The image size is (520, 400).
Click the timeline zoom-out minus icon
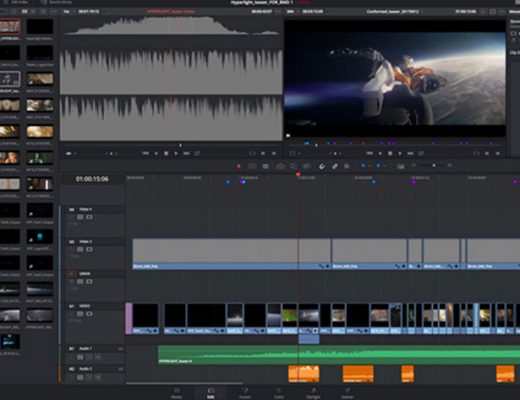(414, 165)
